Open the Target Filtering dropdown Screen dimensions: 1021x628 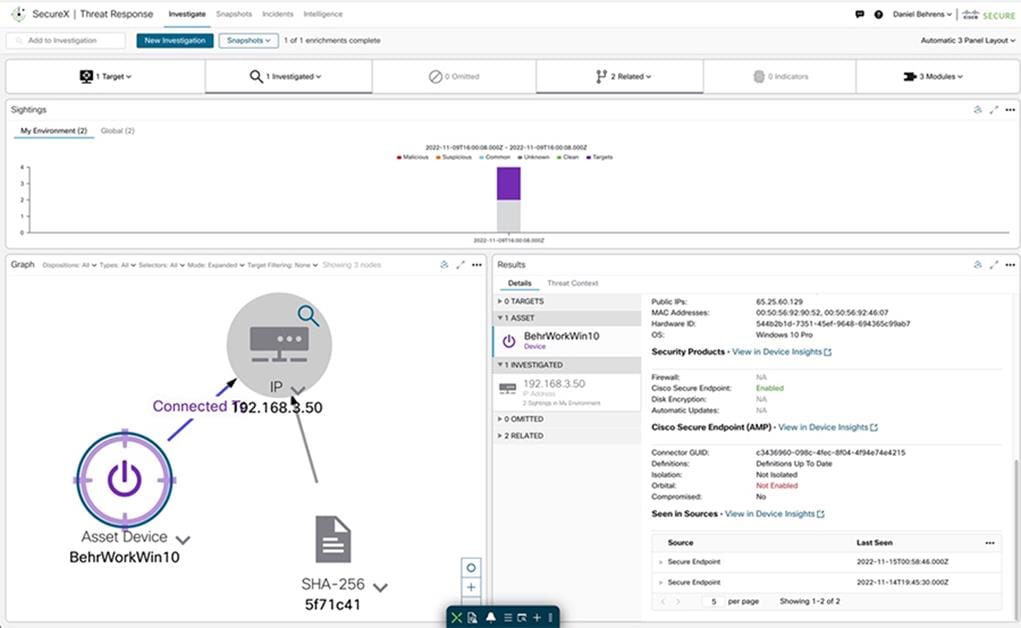tap(283, 265)
